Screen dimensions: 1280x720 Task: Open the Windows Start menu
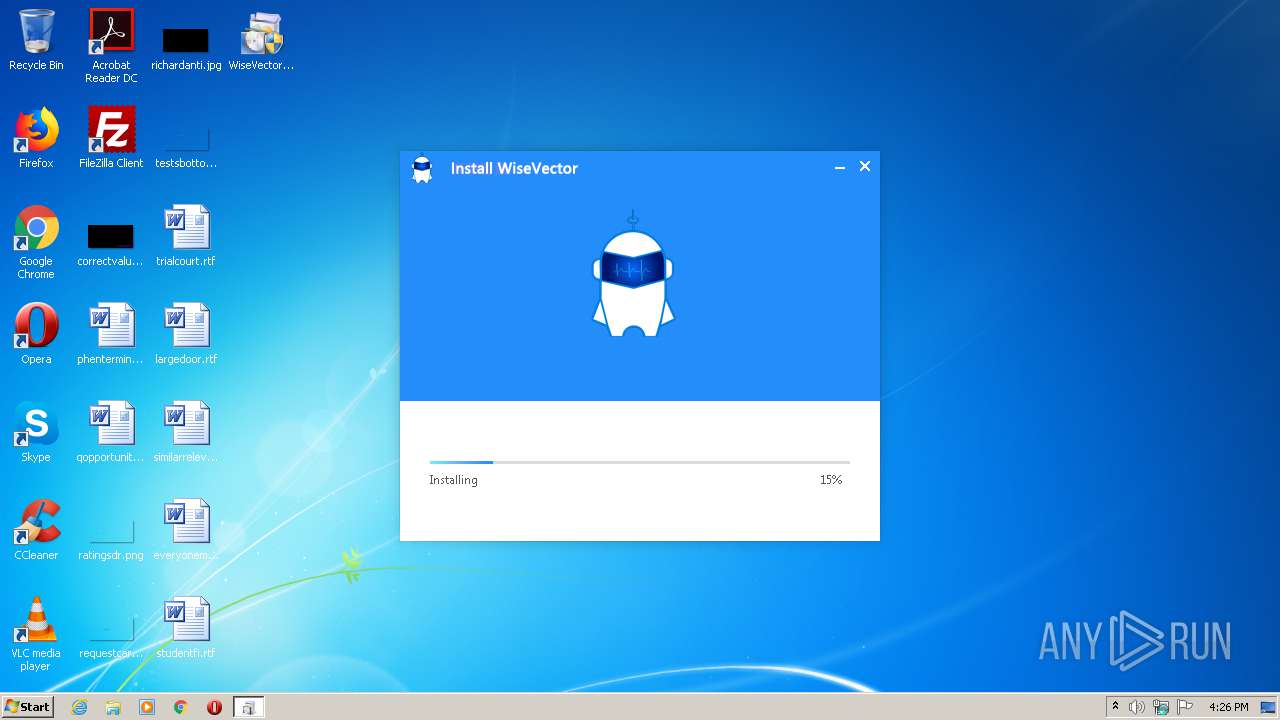click(27, 706)
